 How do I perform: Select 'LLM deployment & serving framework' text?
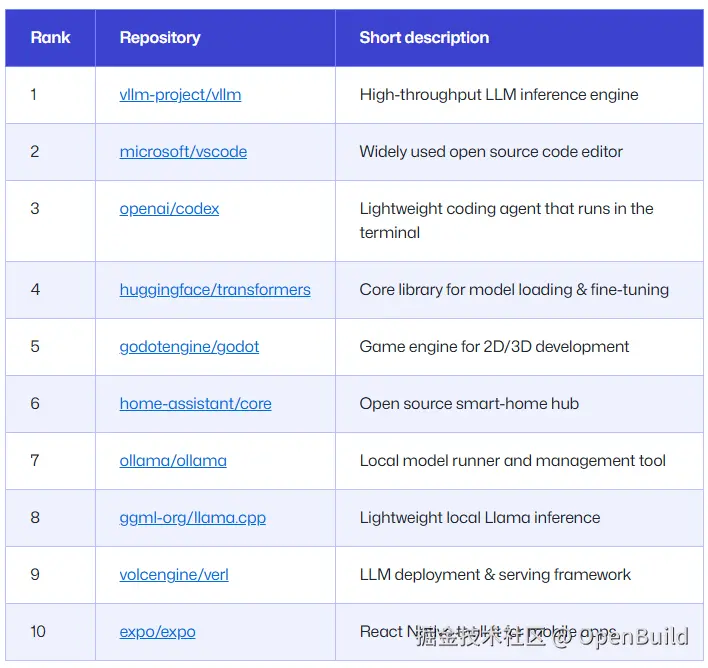coord(495,575)
